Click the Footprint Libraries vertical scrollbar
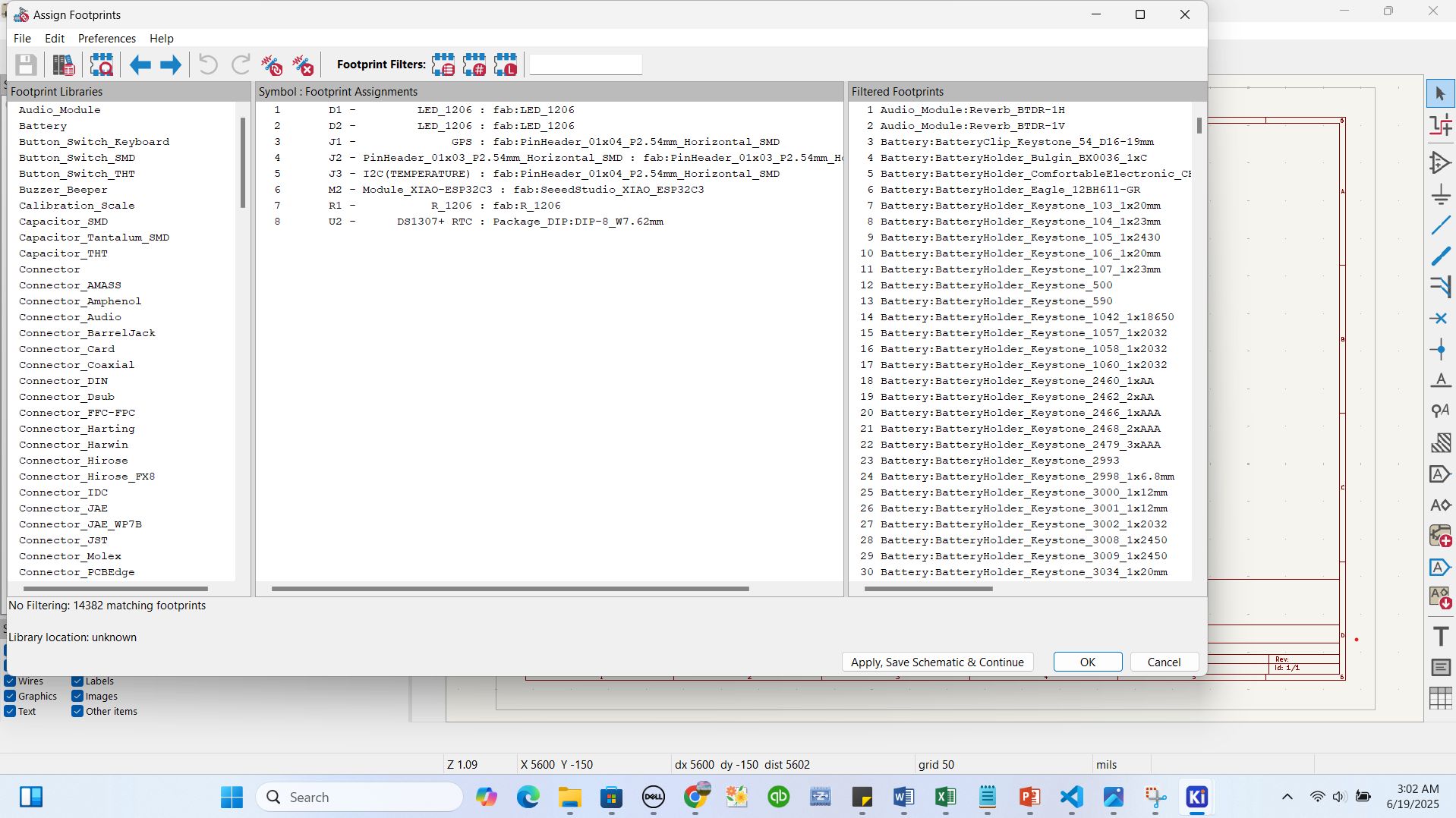The image size is (1456, 818). (x=242, y=162)
